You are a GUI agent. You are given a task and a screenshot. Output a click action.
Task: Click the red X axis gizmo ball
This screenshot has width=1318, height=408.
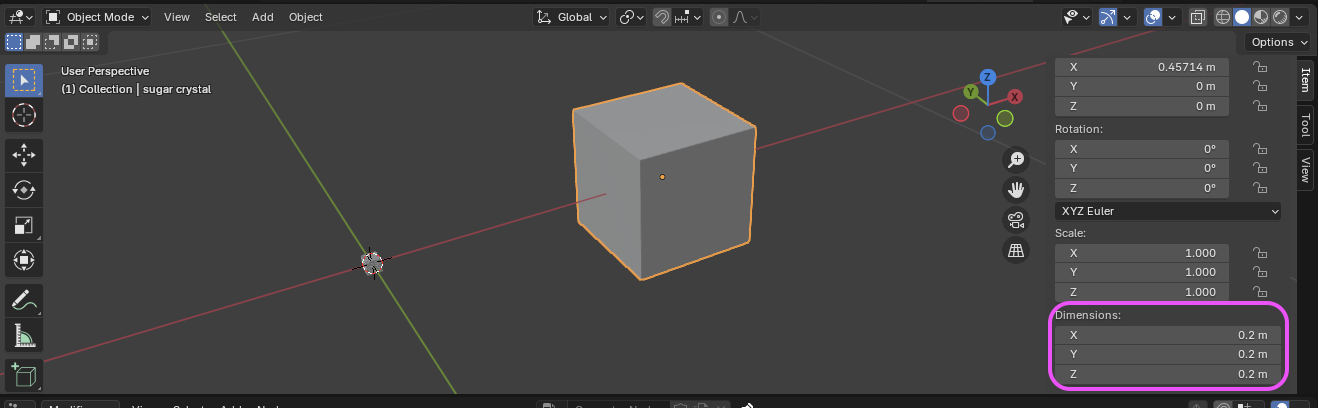coord(1015,97)
